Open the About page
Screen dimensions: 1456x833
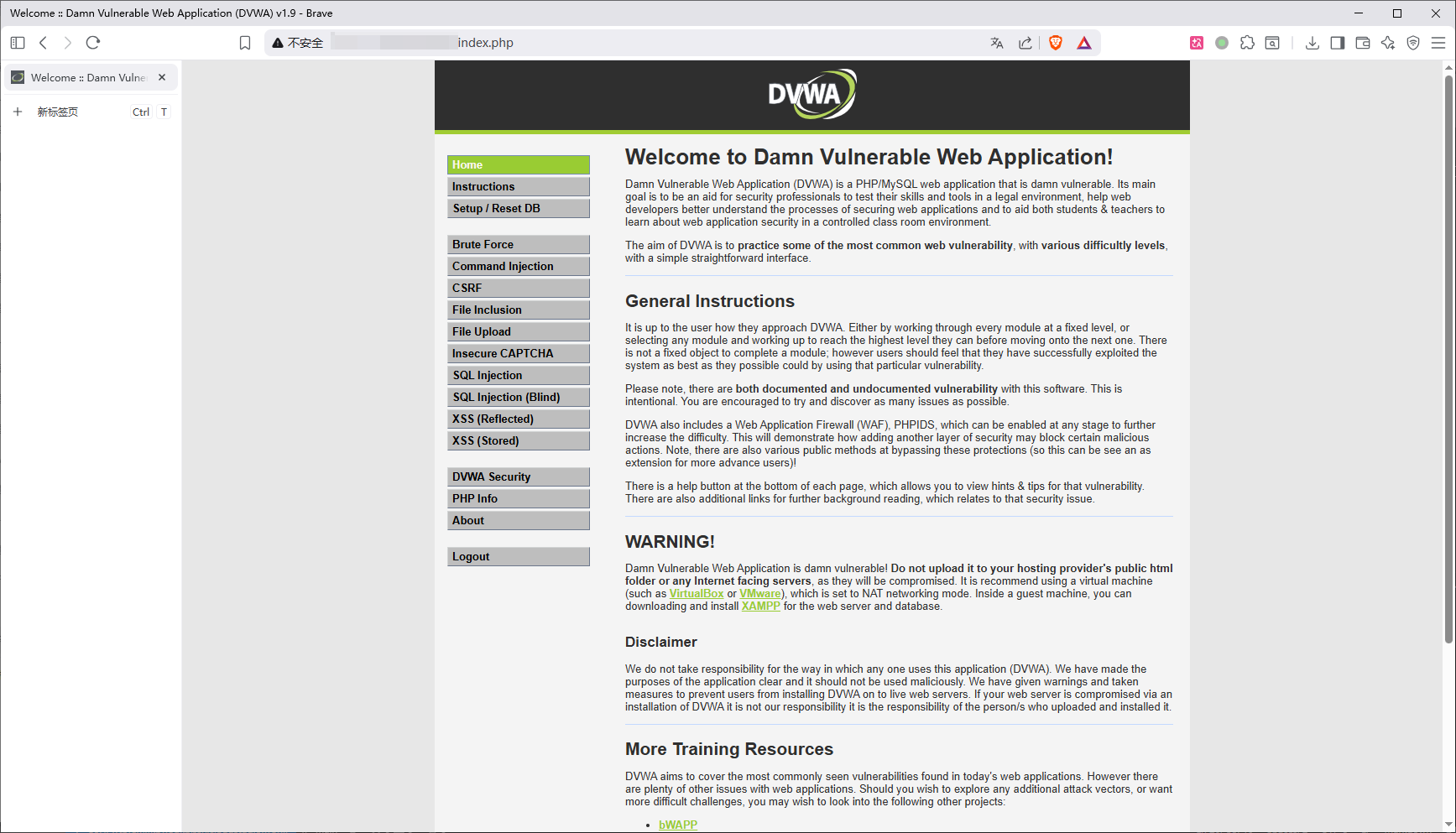pos(519,520)
